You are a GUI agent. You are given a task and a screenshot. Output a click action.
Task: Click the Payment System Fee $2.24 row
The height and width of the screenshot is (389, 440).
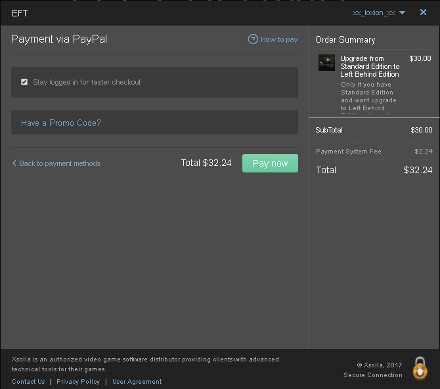(x=374, y=151)
